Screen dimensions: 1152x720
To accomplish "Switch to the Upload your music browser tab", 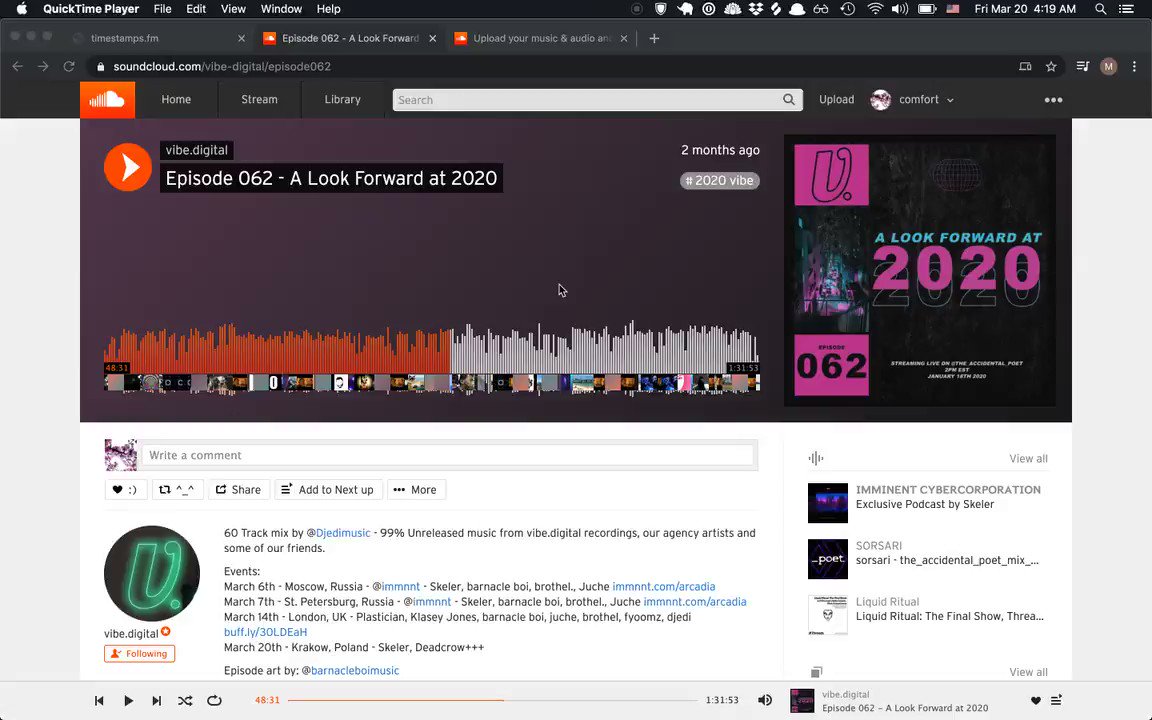I will (542, 38).
